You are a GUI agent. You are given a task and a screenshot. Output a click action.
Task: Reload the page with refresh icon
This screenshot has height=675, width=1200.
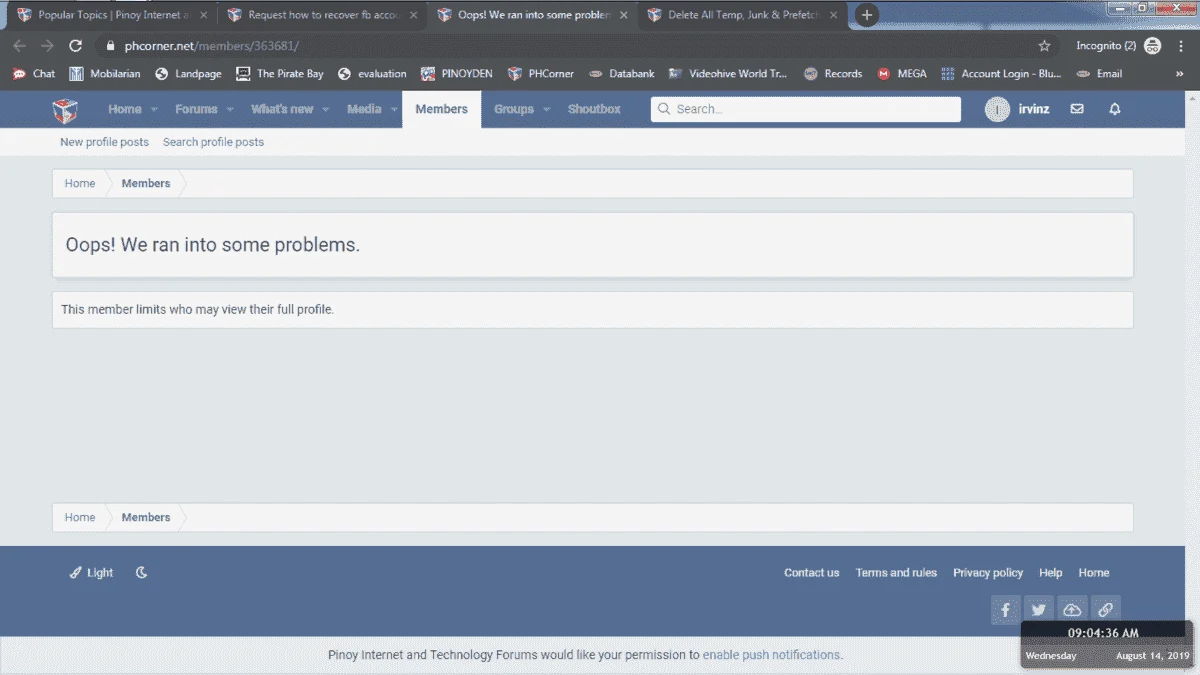(75, 46)
